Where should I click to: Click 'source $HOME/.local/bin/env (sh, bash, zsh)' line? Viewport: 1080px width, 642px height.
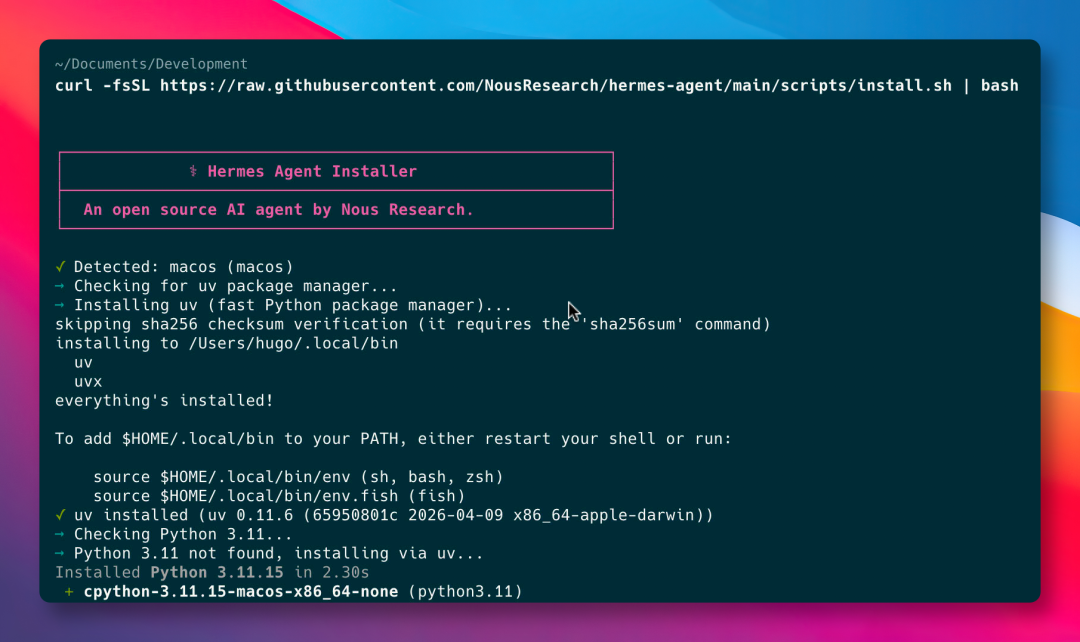click(298, 477)
